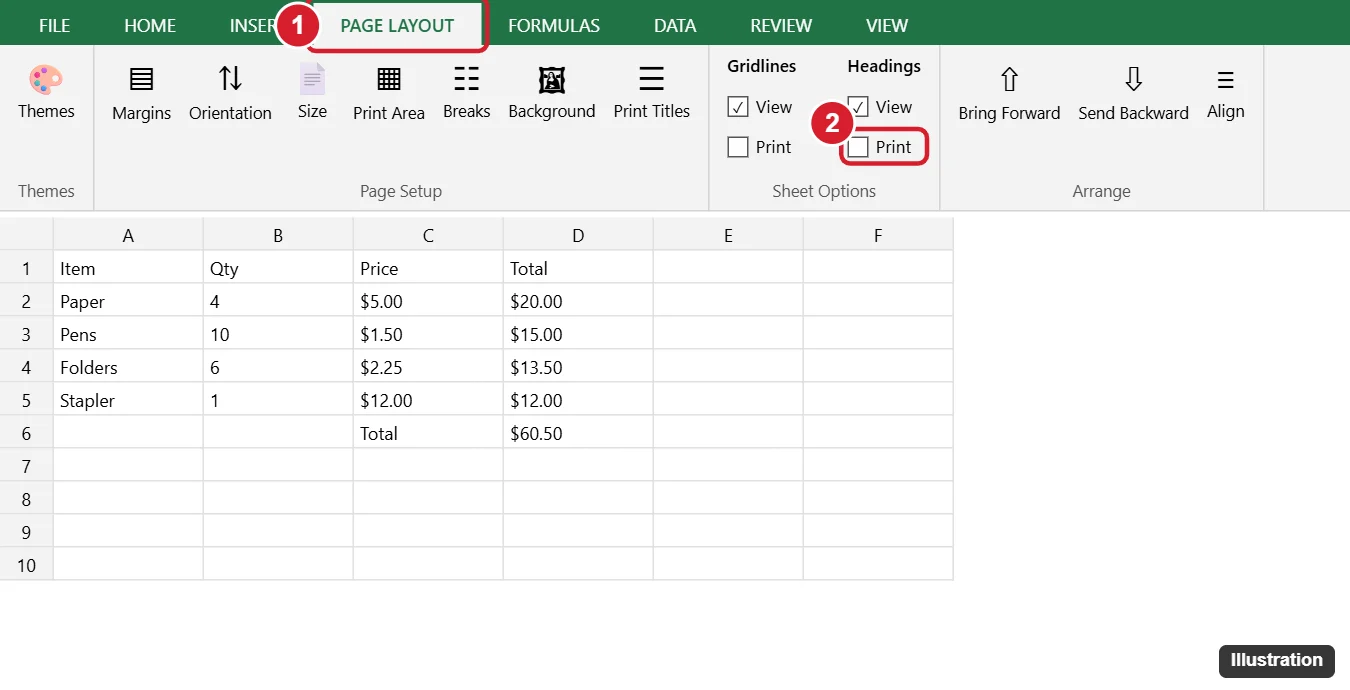1350x690 pixels.
Task: Select row 1 header
Action: pos(26,268)
